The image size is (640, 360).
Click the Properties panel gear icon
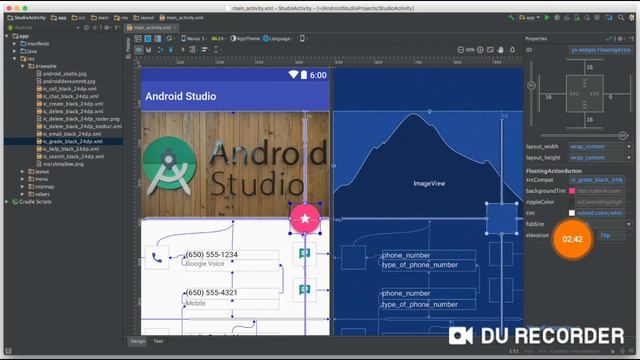pyautogui.click(x=620, y=38)
